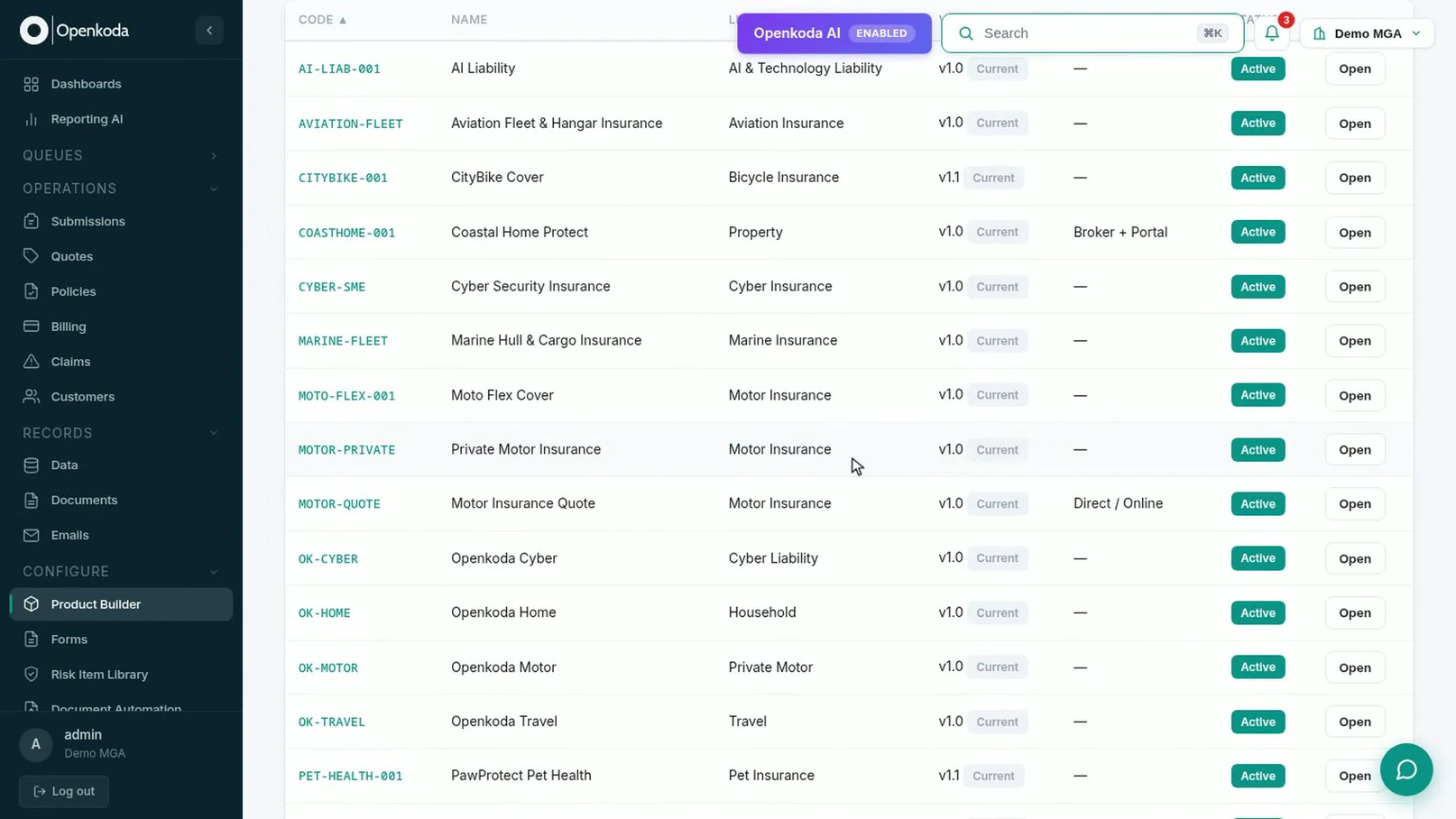This screenshot has height=819, width=1456.
Task: Click the COASTHOME-001 code link
Action: (x=346, y=233)
